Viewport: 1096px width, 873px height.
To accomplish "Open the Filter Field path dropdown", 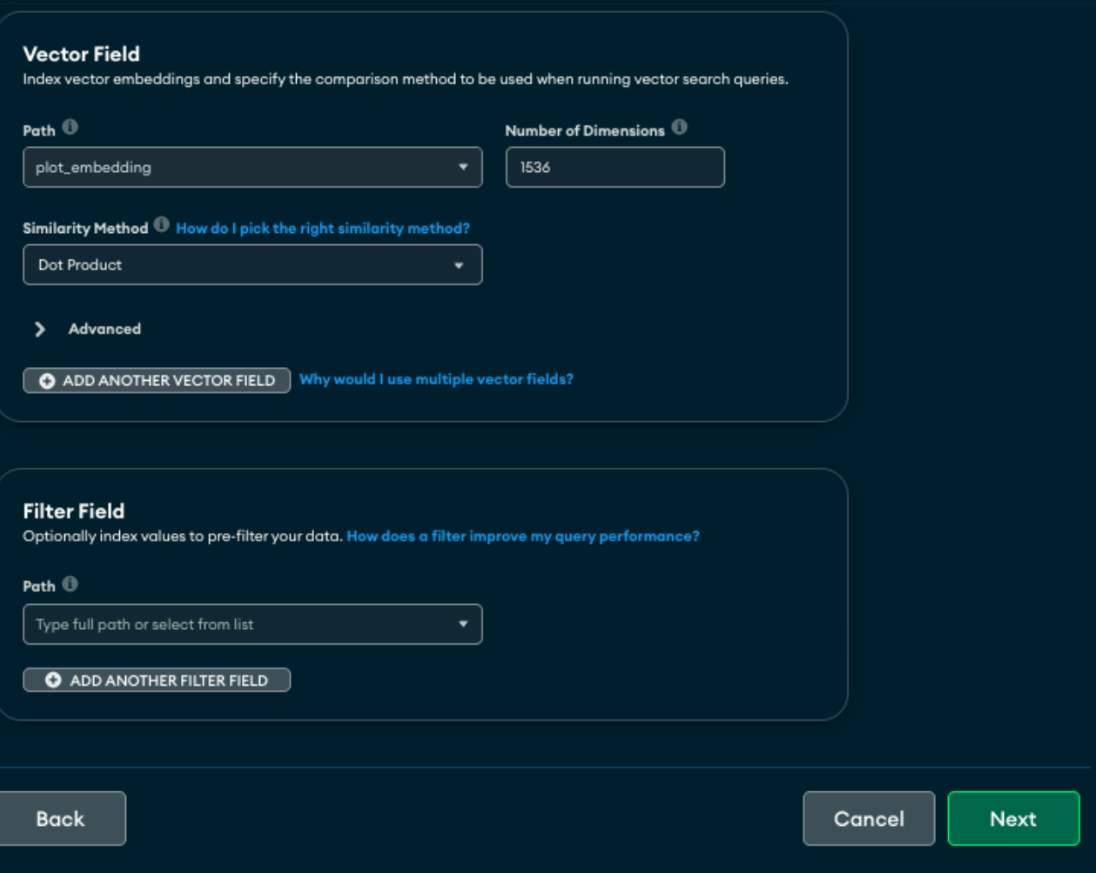I will (x=250, y=623).
